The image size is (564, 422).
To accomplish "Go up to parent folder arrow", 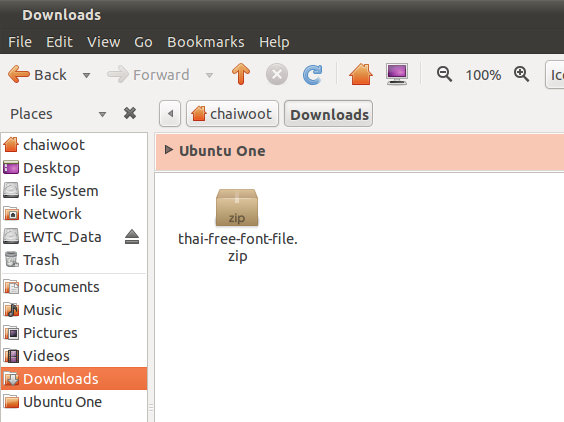I will tap(241, 74).
